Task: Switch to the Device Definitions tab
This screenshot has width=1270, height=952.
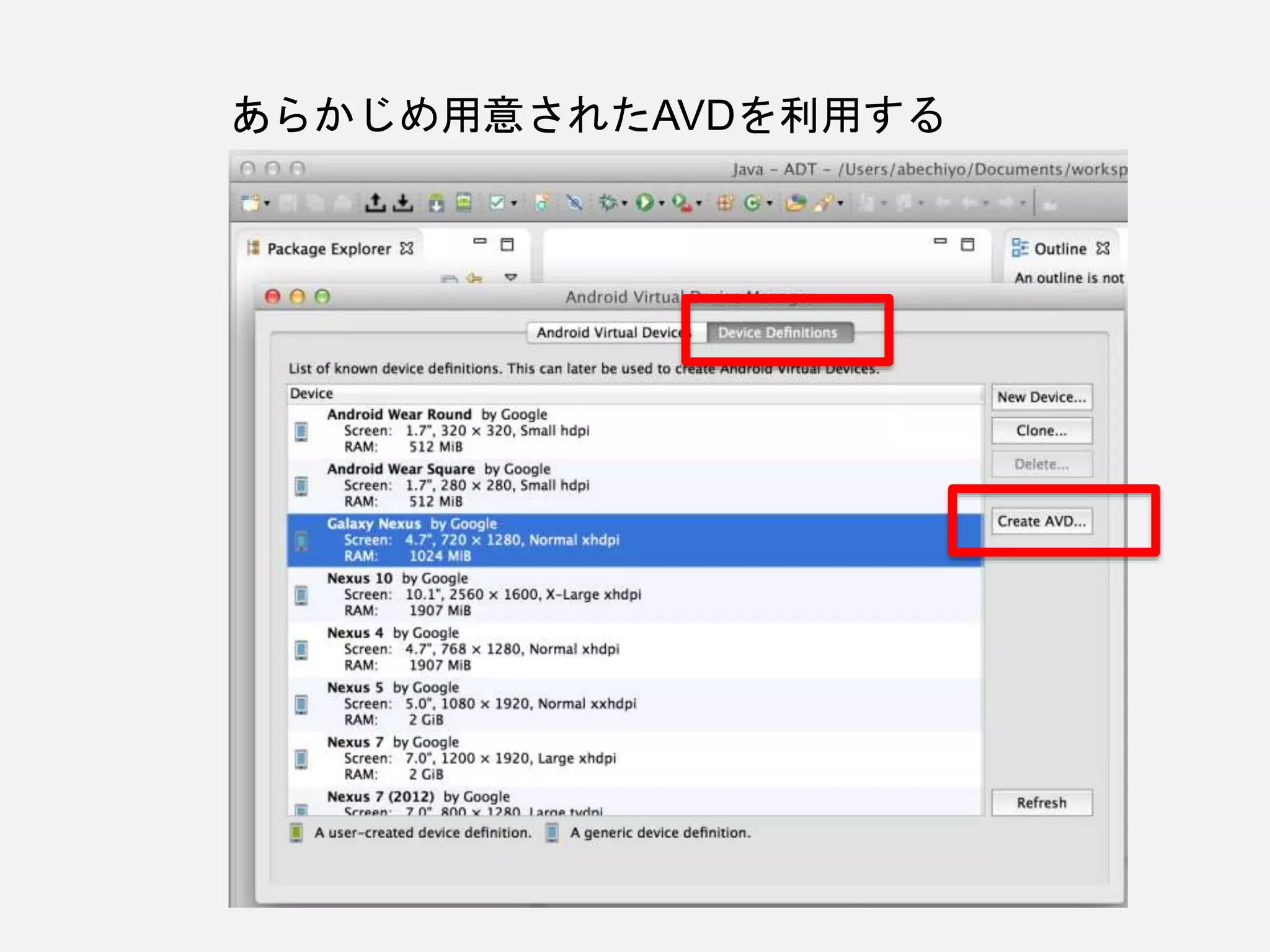Action: pos(779,333)
